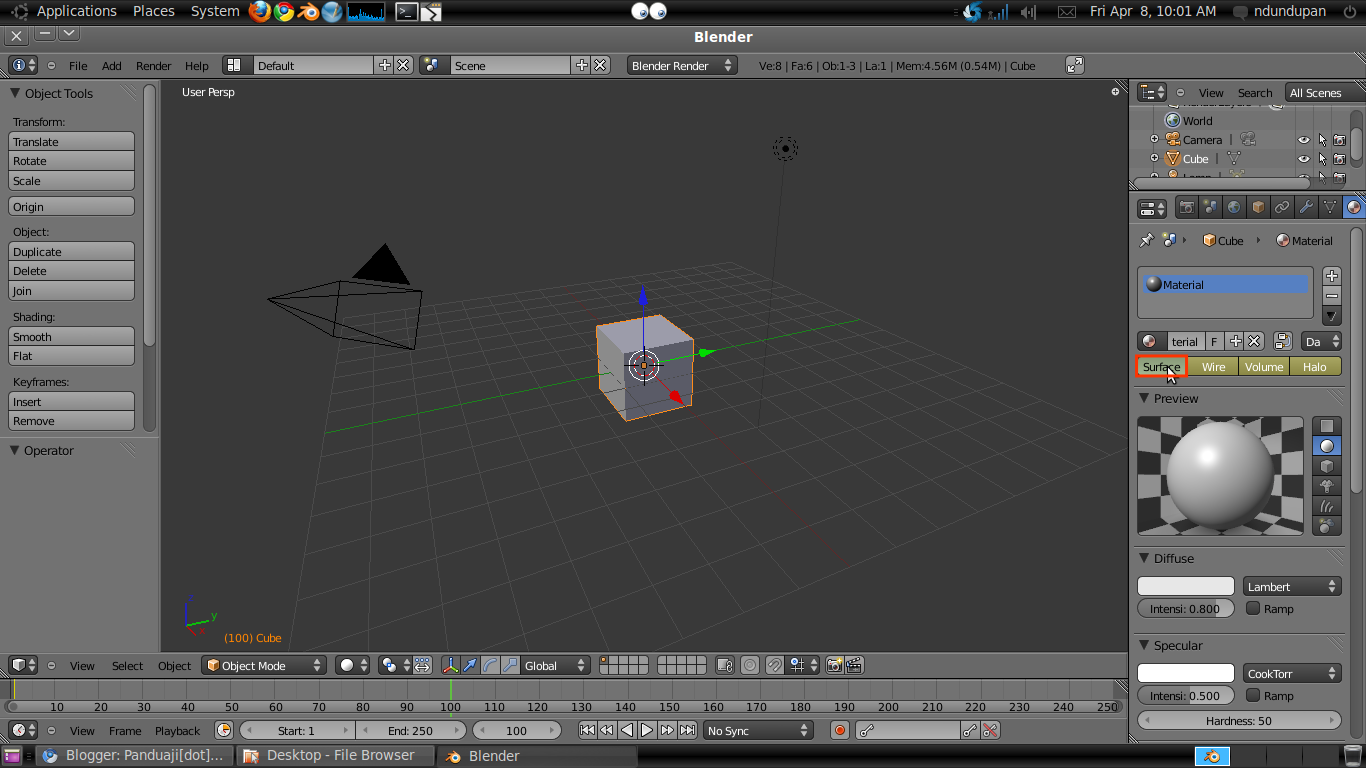Remove material slot with minus button
Screen dimensions: 1366x768
[1331, 295]
